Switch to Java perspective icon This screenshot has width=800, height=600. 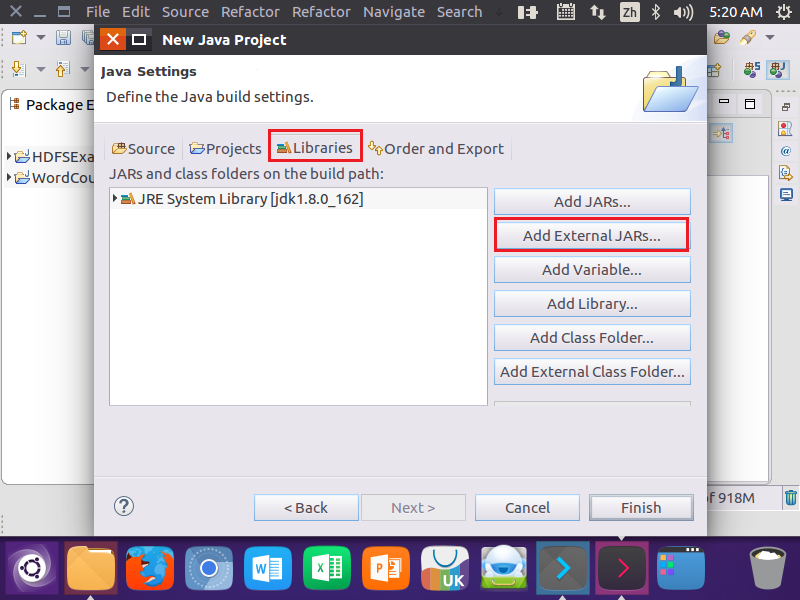coord(778,69)
